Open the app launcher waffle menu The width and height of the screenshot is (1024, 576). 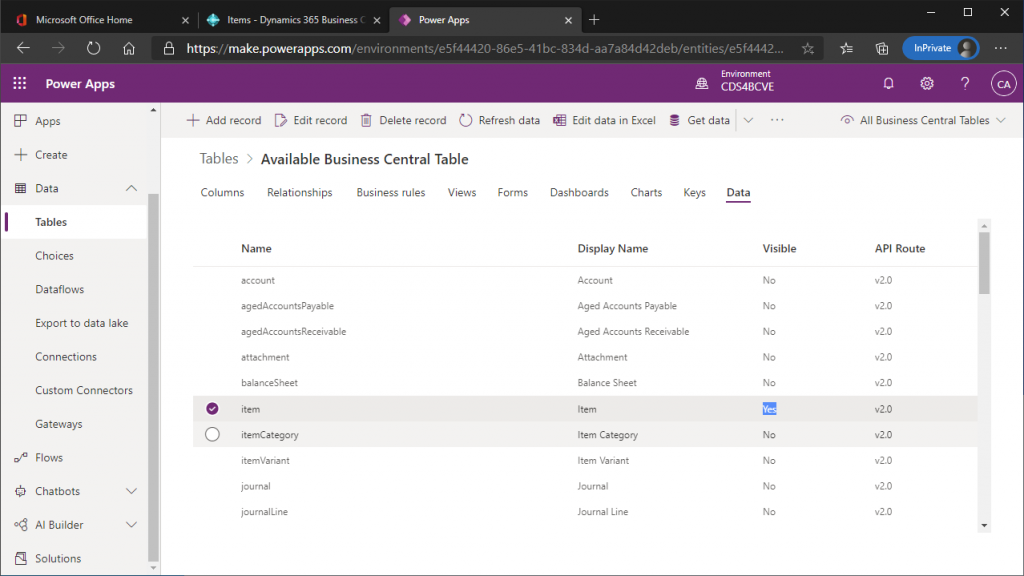click(20, 84)
